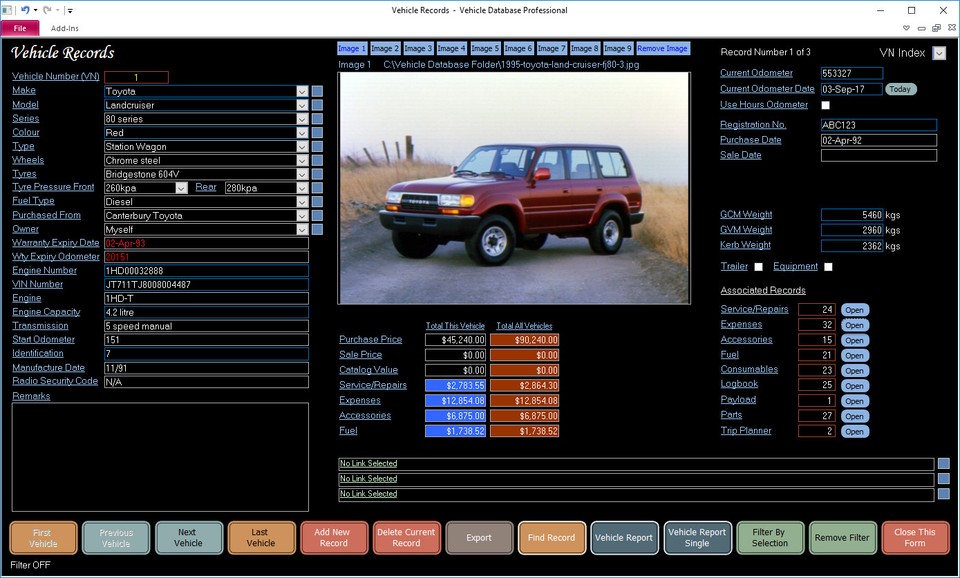Image resolution: width=960 pixels, height=578 pixels.
Task: Open the Trip Planner associated records
Action: tap(855, 431)
